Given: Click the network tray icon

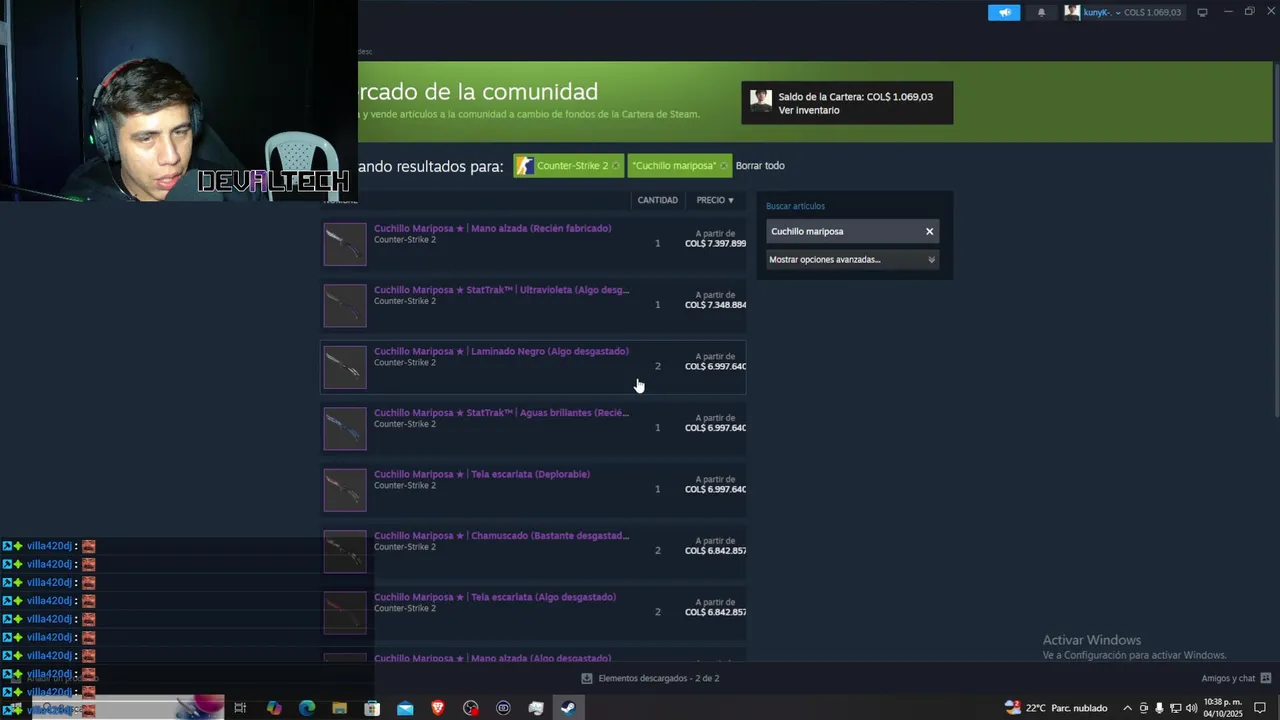Looking at the screenshot, I should tap(1175, 708).
